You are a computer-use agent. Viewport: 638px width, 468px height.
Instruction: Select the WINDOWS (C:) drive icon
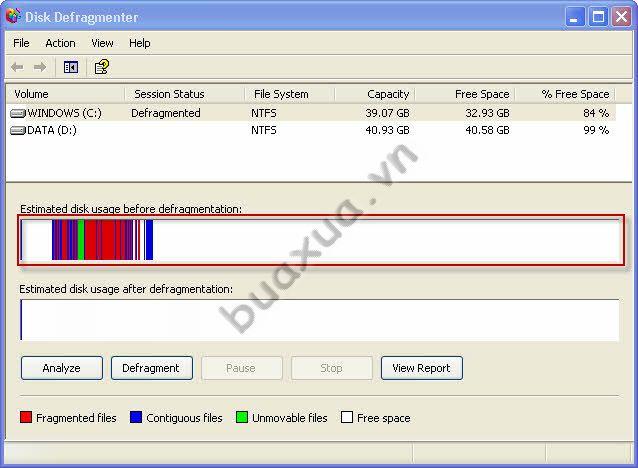click(17, 113)
